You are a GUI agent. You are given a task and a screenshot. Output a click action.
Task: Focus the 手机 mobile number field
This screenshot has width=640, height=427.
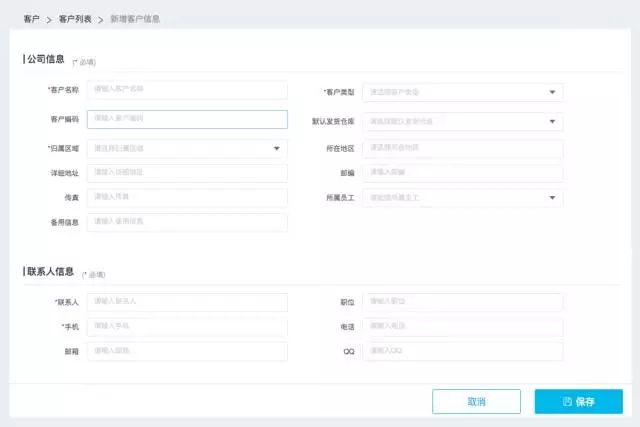187,326
